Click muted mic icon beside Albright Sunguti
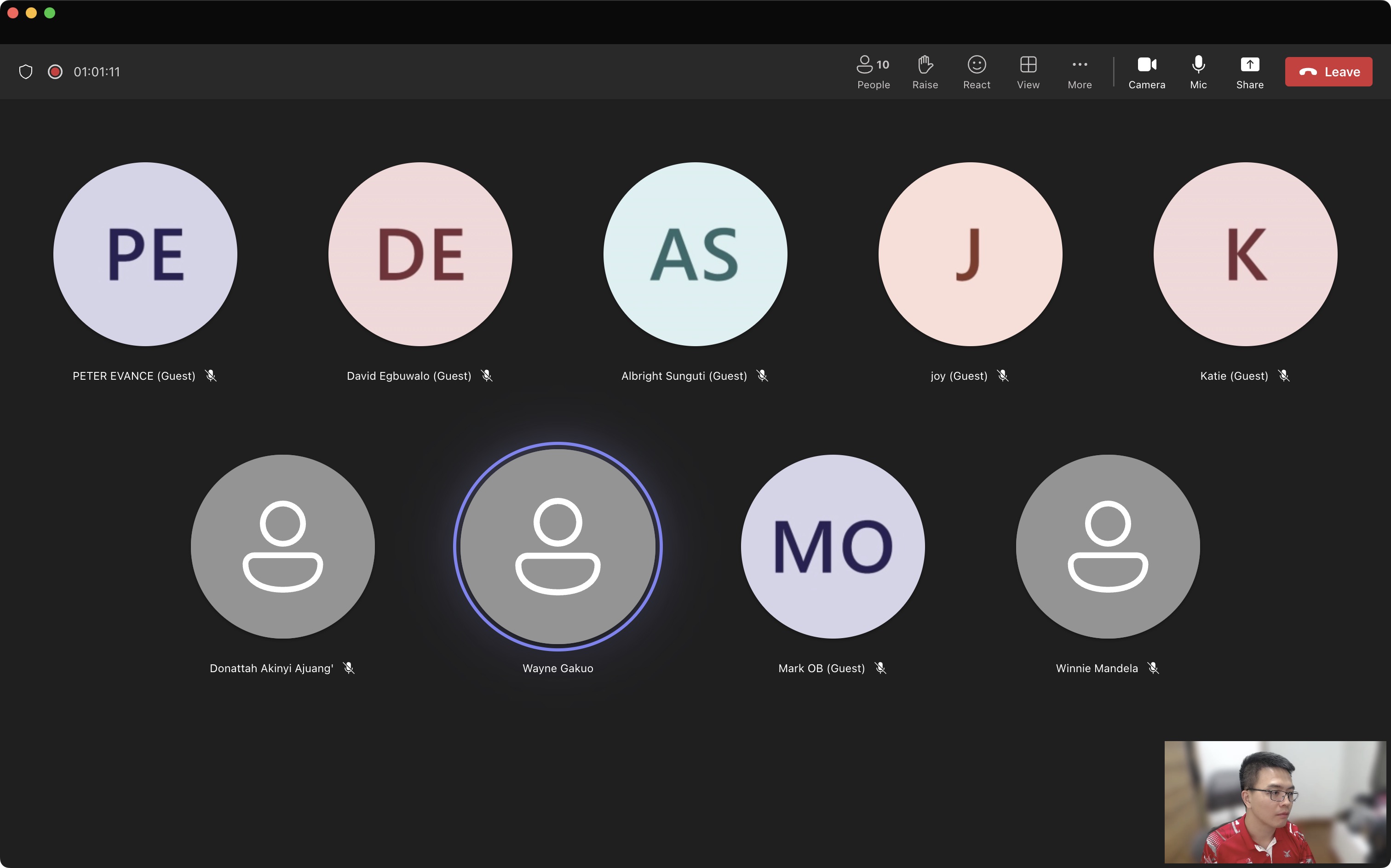 762,376
